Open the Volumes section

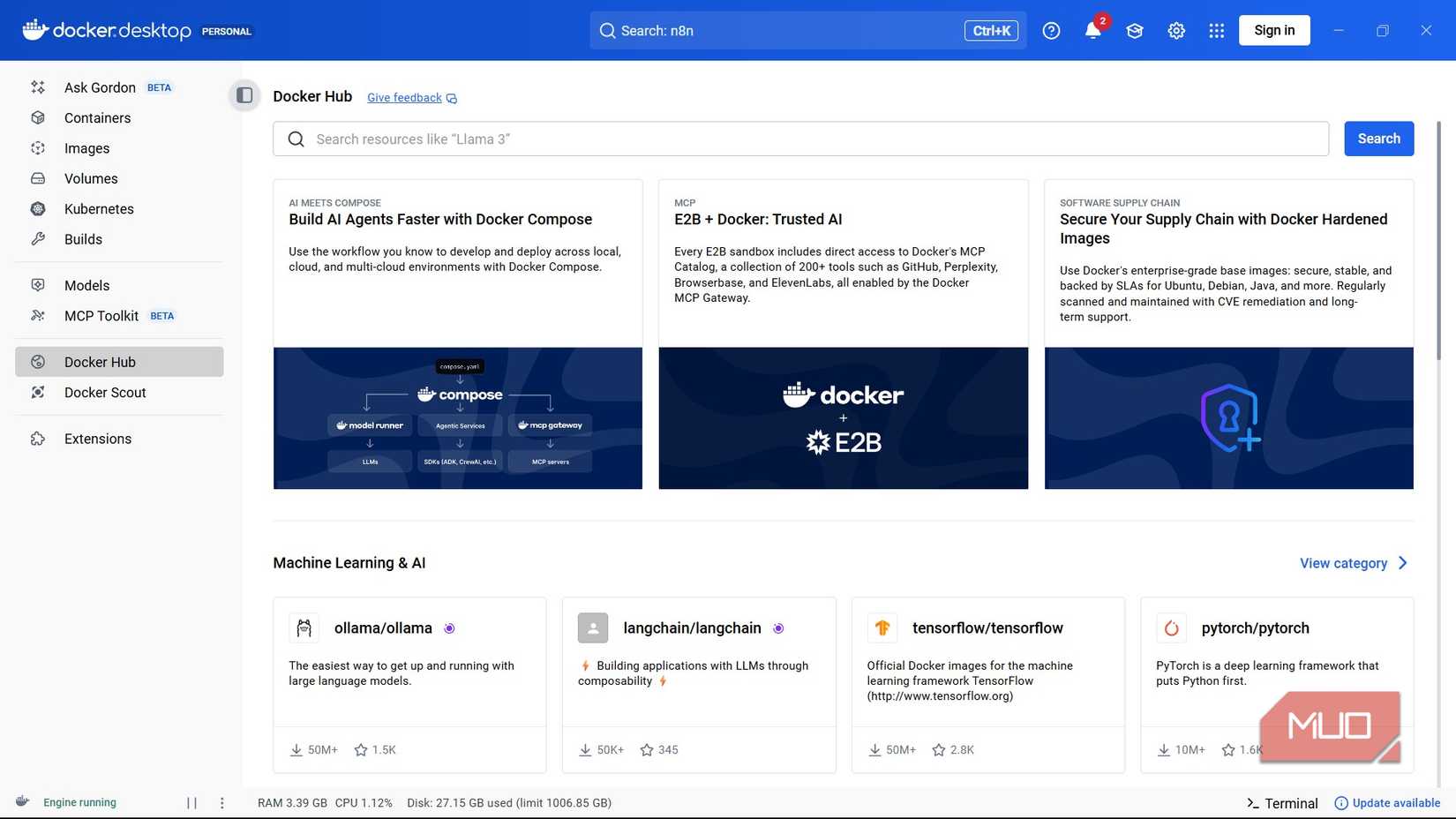click(91, 178)
